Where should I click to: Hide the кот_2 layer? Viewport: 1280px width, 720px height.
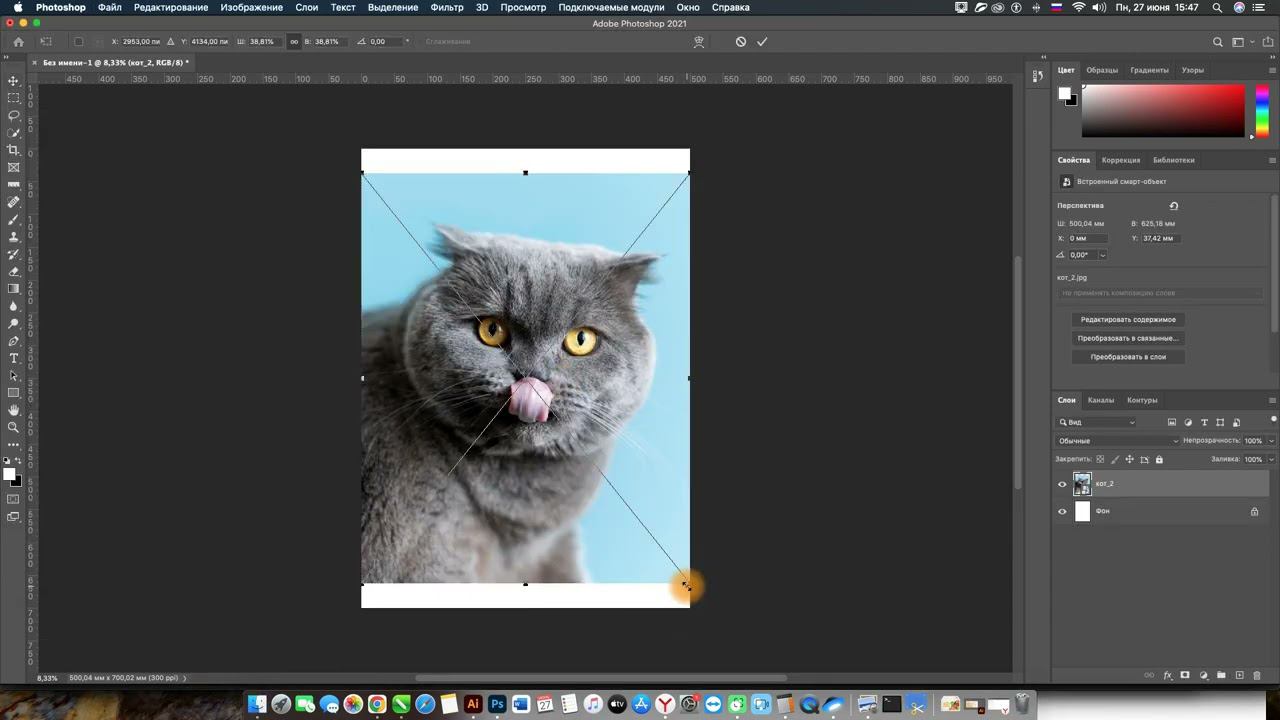pos(1062,484)
